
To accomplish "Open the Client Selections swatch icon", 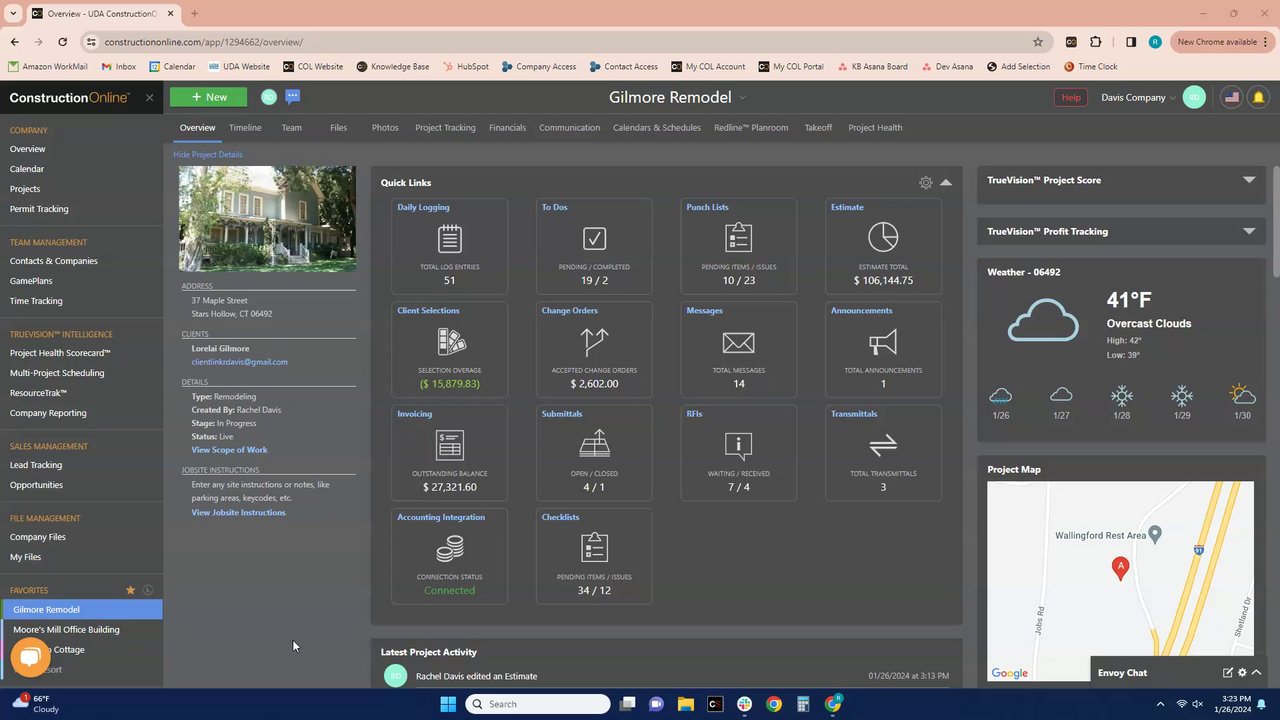I will (451, 342).
